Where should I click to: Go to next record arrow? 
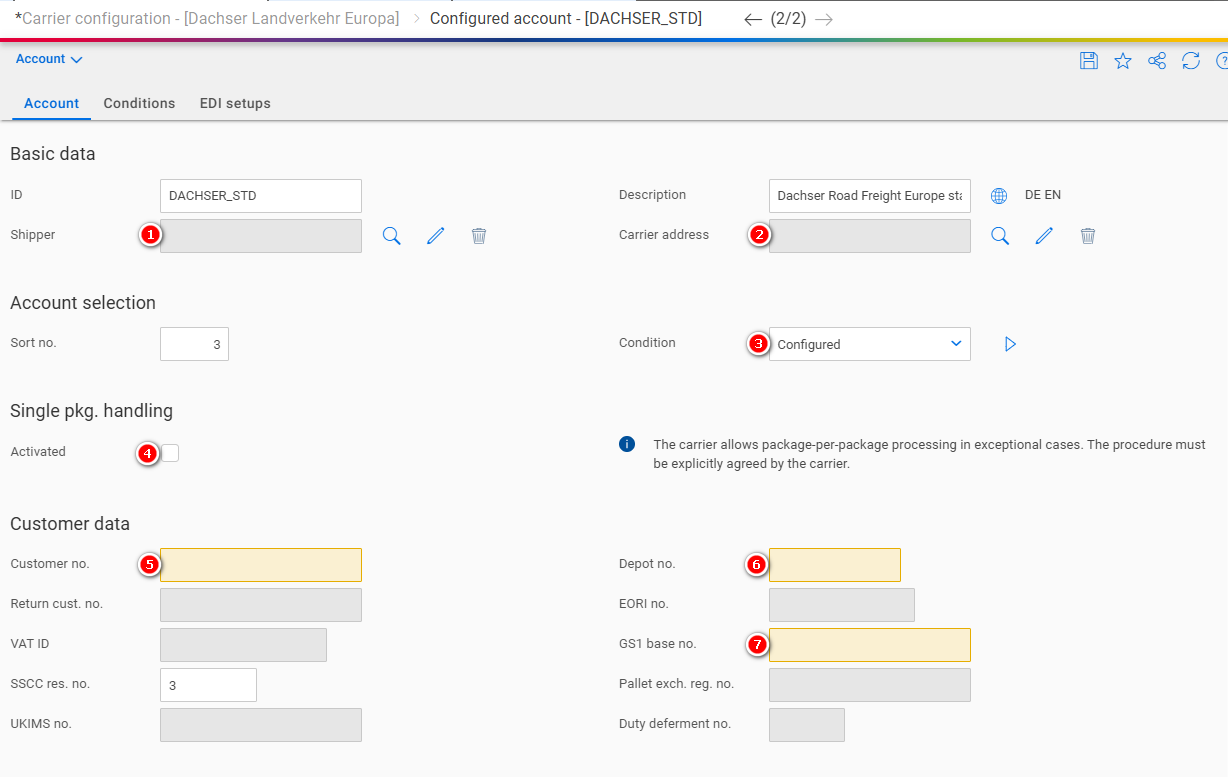click(x=824, y=19)
